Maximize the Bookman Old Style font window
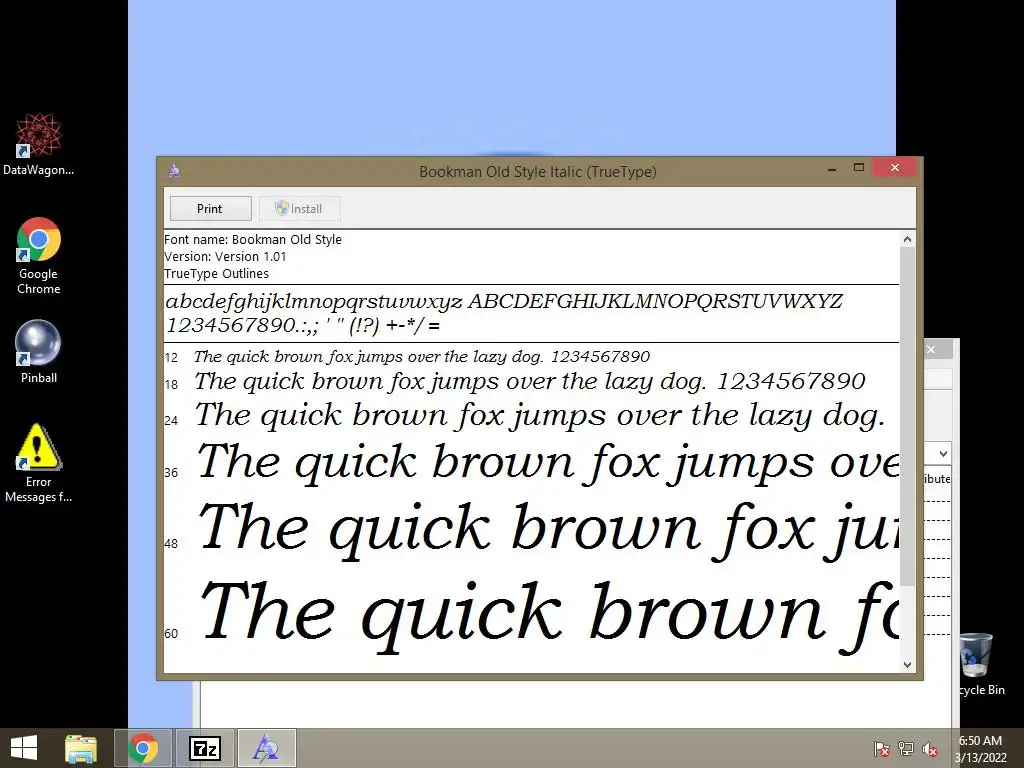Screen dimensions: 1024x768 pos(859,168)
